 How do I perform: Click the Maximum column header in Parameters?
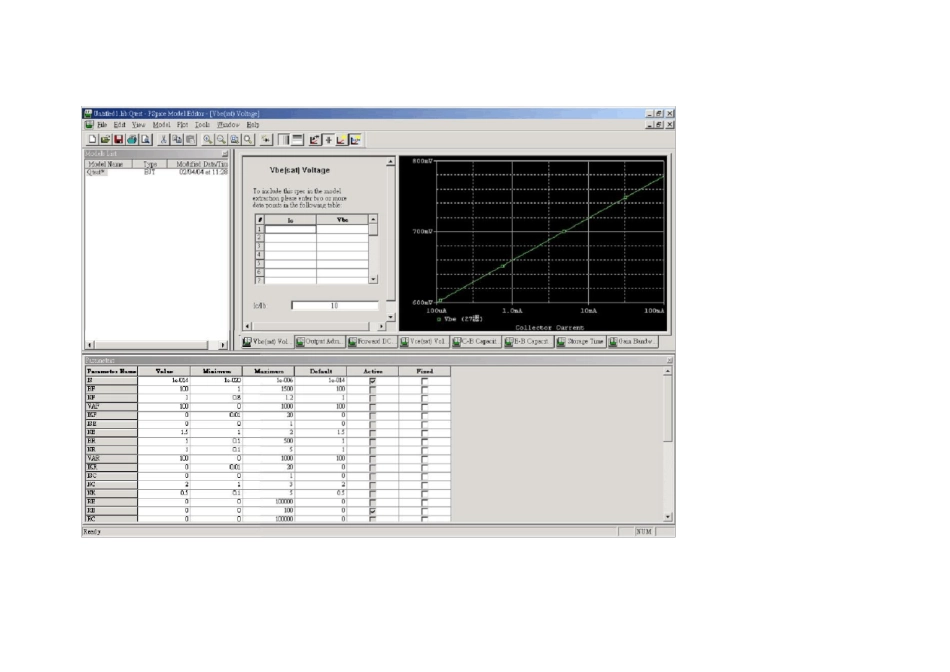tap(268, 371)
